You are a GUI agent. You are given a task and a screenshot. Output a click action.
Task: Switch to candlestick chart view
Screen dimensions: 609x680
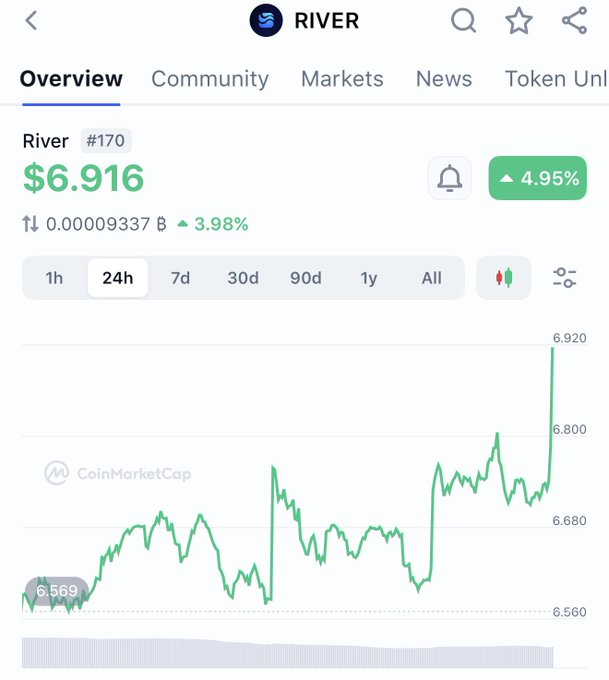[504, 278]
